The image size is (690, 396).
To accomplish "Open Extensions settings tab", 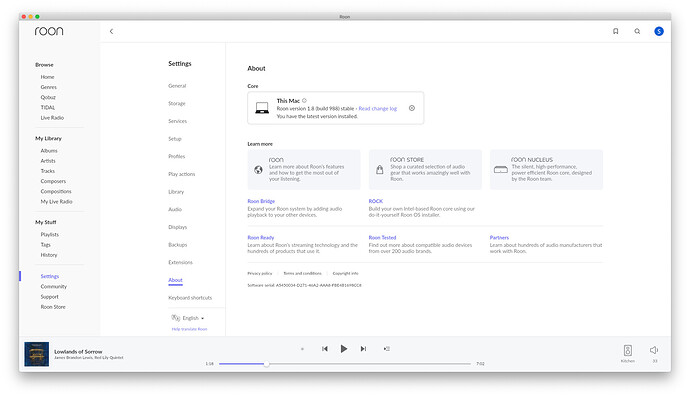I will pyautogui.click(x=180, y=262).
